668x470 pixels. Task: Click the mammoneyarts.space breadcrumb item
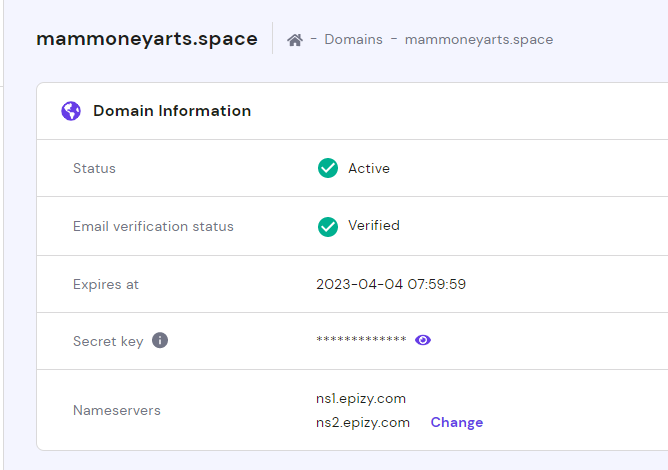tap(479, 40)
